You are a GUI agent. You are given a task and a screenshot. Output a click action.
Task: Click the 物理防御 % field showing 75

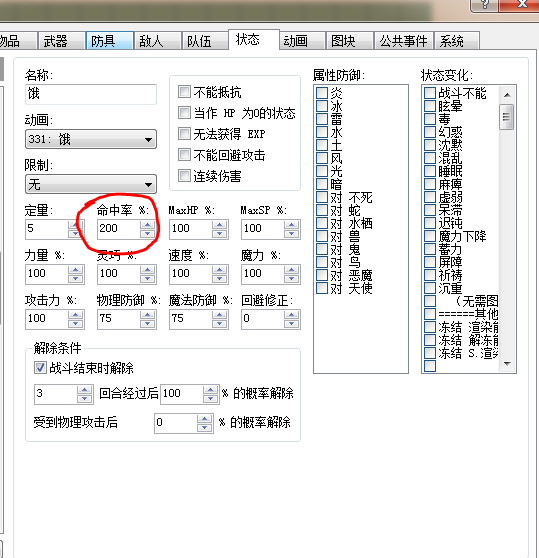point(118,319)
